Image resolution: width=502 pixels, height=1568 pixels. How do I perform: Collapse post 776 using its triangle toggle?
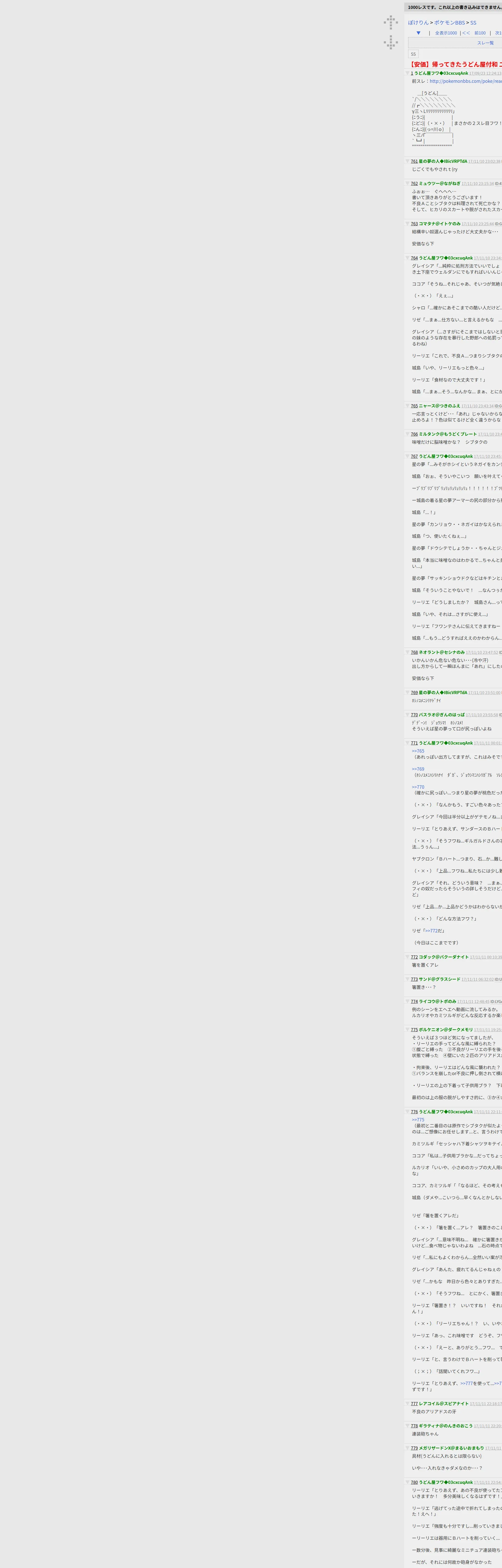tap(408, 1111)
